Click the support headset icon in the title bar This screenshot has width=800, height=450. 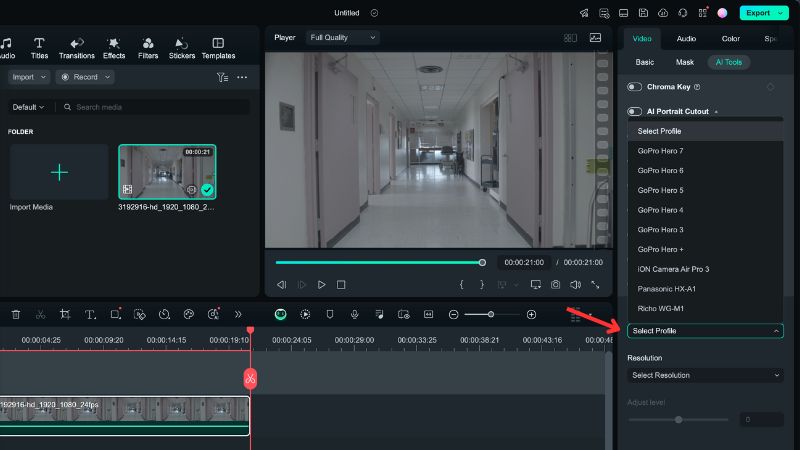(683, 13)
